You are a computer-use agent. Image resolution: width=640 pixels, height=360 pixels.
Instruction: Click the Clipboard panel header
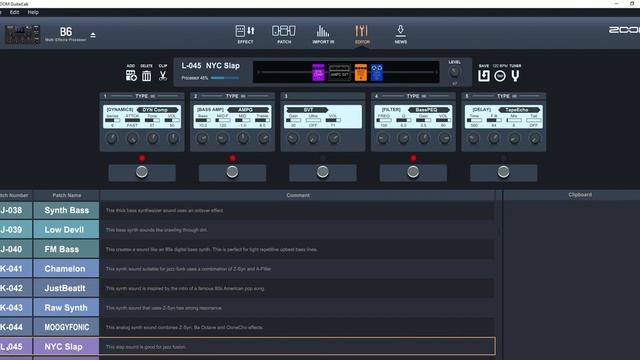coord(580,195)
